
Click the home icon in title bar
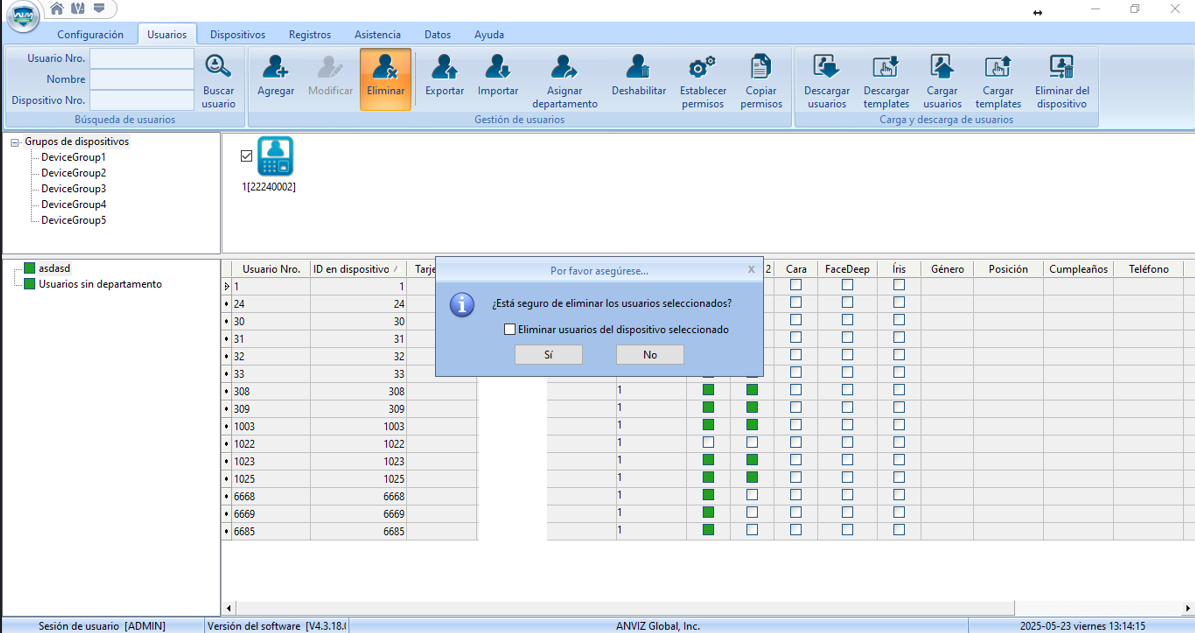pyautogui.click(x=56, y=8)
